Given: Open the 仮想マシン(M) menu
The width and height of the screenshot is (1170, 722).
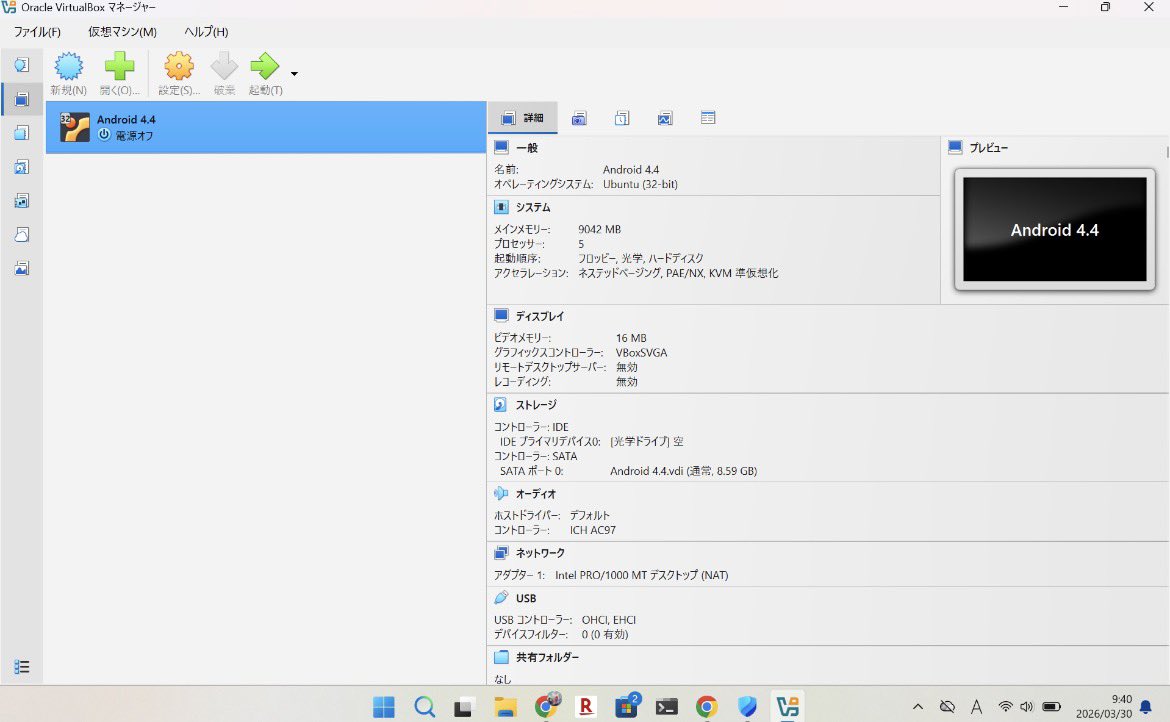Looking at the screenshot, I should tap(122, 32).
